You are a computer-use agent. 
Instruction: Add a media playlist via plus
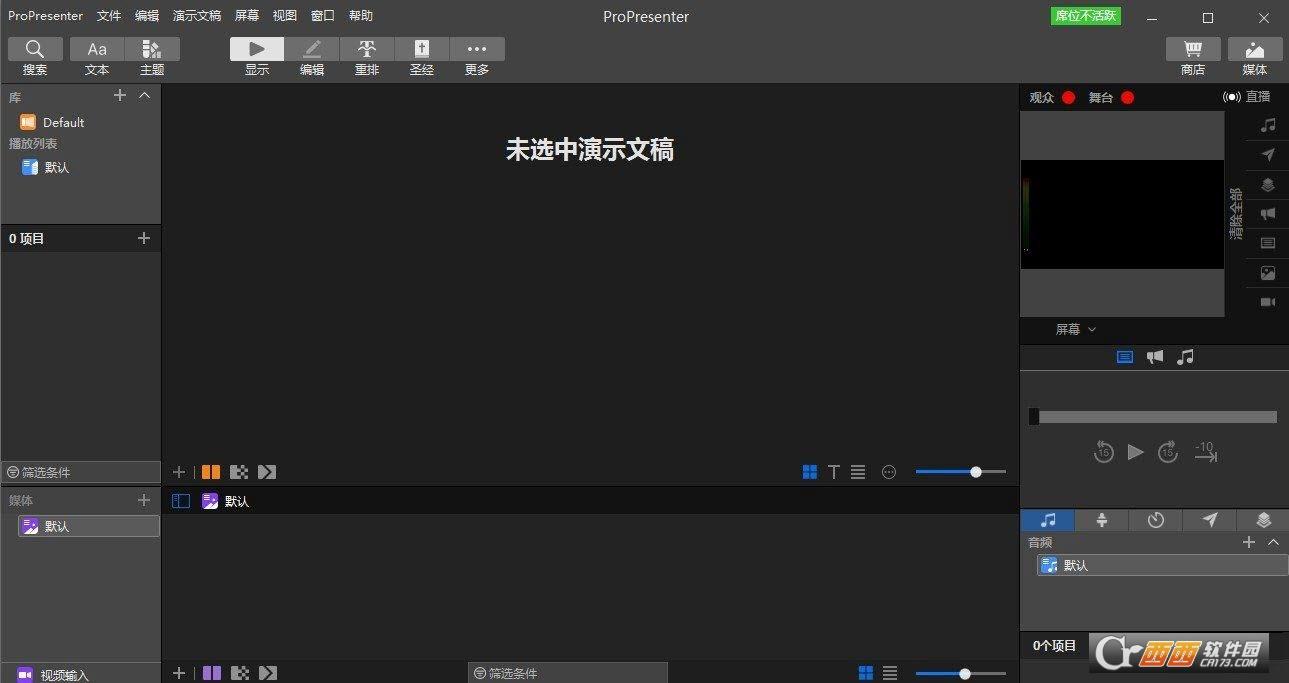144,500
